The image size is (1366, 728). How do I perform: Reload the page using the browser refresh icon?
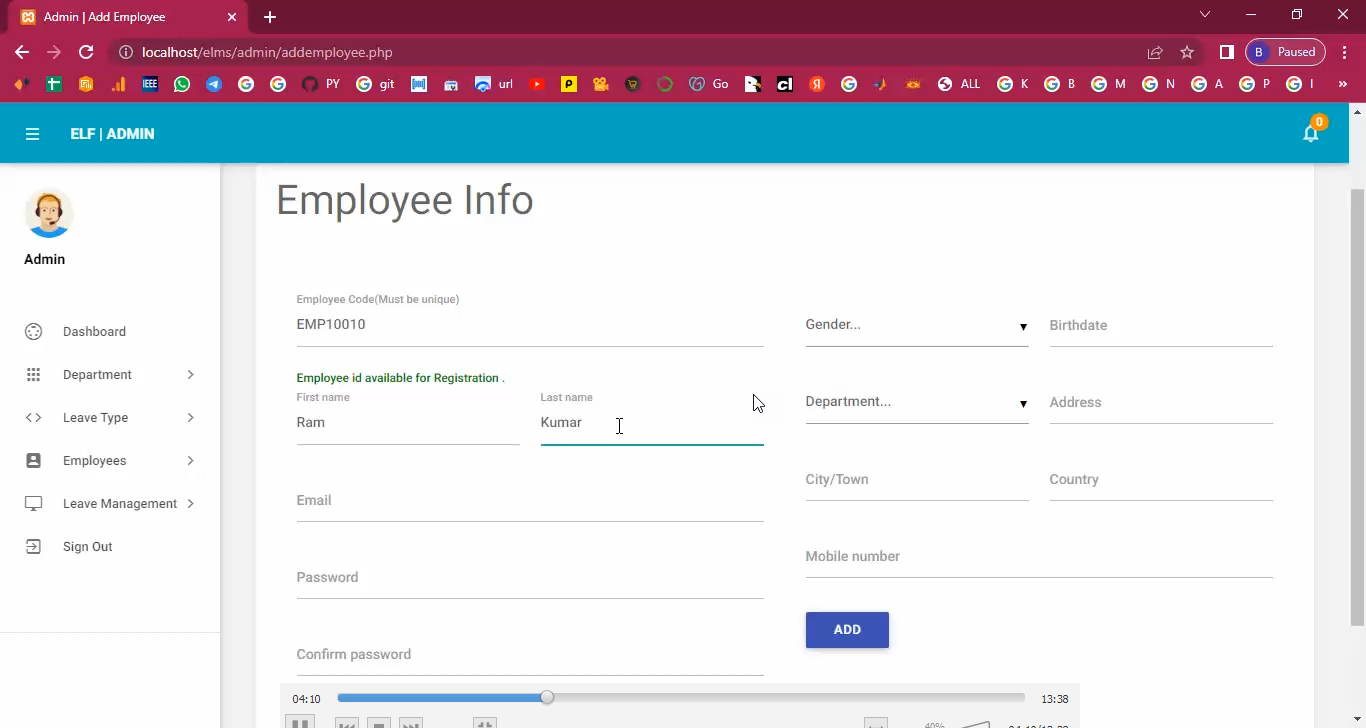86,52
